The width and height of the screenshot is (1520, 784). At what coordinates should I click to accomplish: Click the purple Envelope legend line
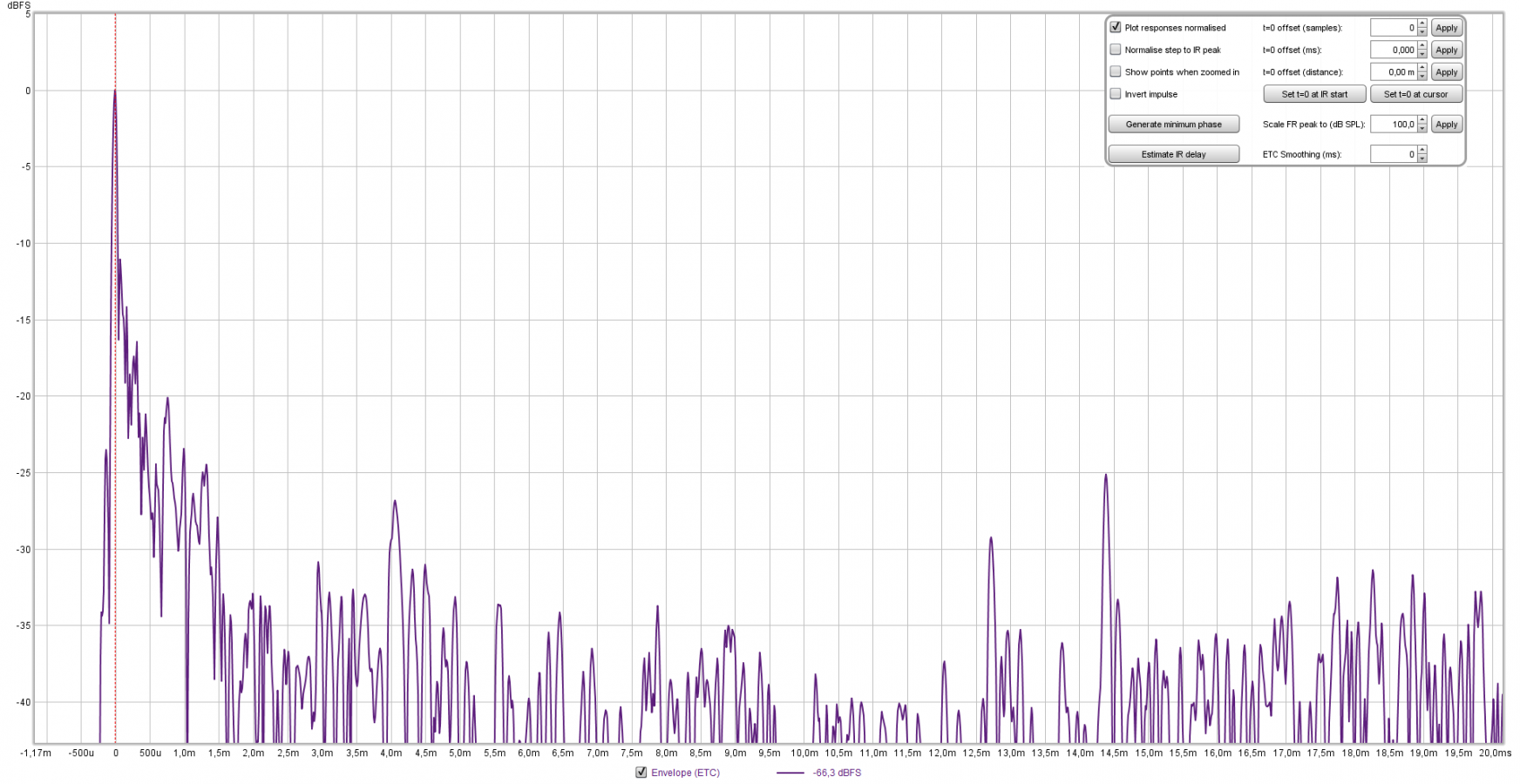(790, 773)
